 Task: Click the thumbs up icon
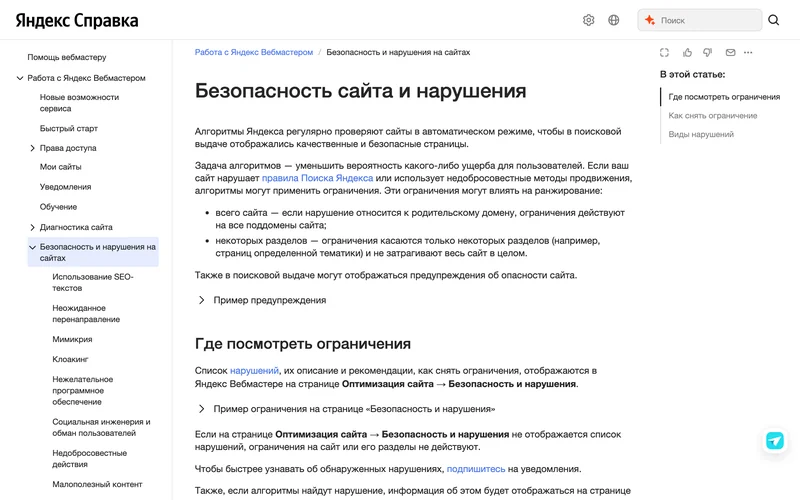(x=687, y=53)
